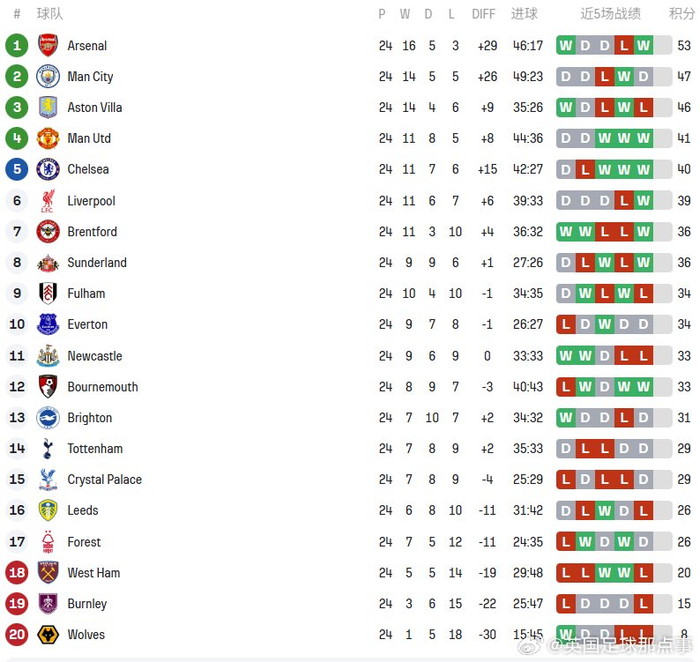
Task: Click the 近5场战绩 column header
Action: point(611,14)
